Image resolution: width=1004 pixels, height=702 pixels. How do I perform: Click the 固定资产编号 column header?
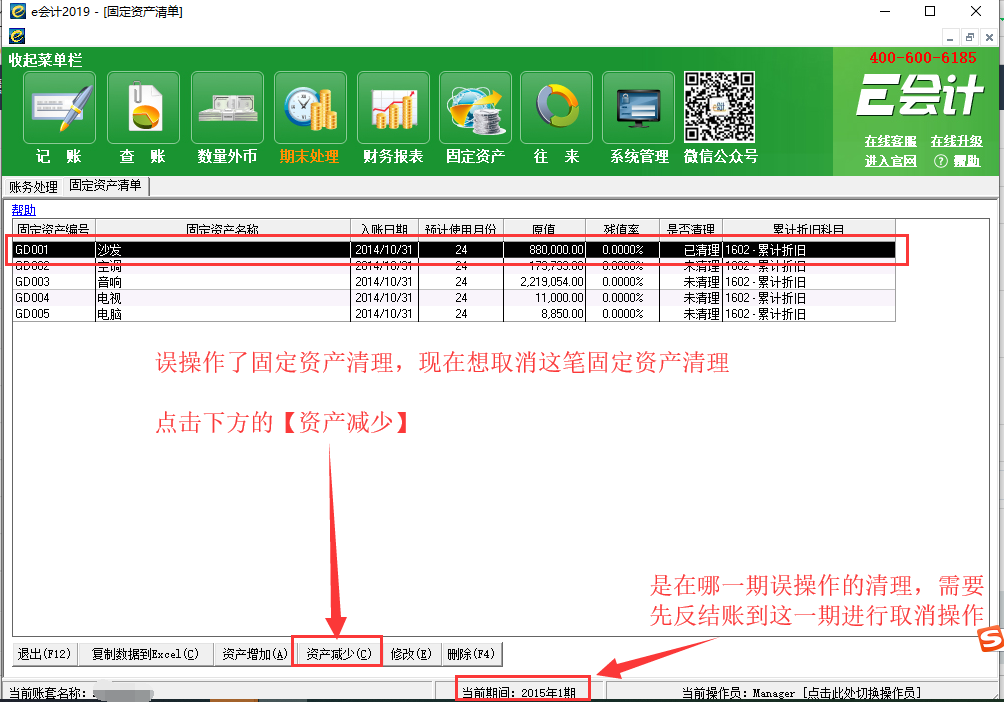click(x=54, y=229)
